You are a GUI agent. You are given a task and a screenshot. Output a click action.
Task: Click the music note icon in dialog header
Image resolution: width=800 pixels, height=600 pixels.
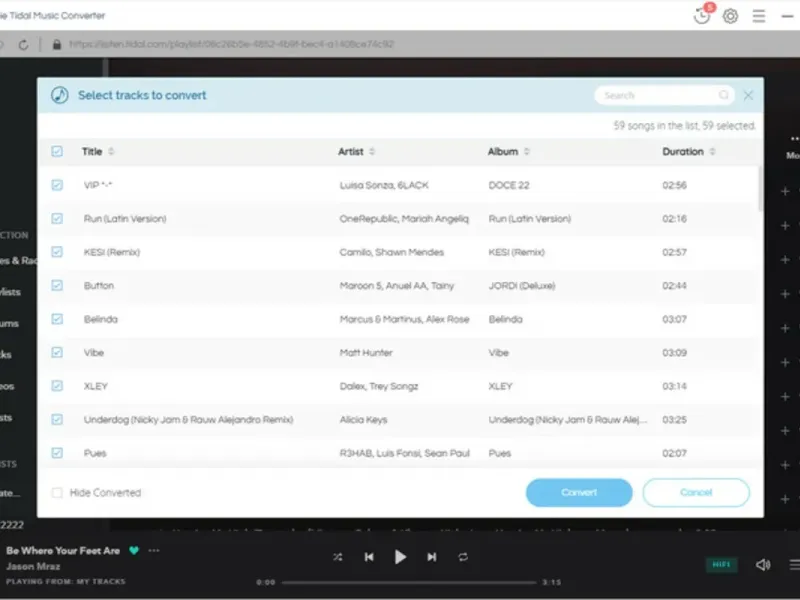pyautogui.click(x=60, y=95)
